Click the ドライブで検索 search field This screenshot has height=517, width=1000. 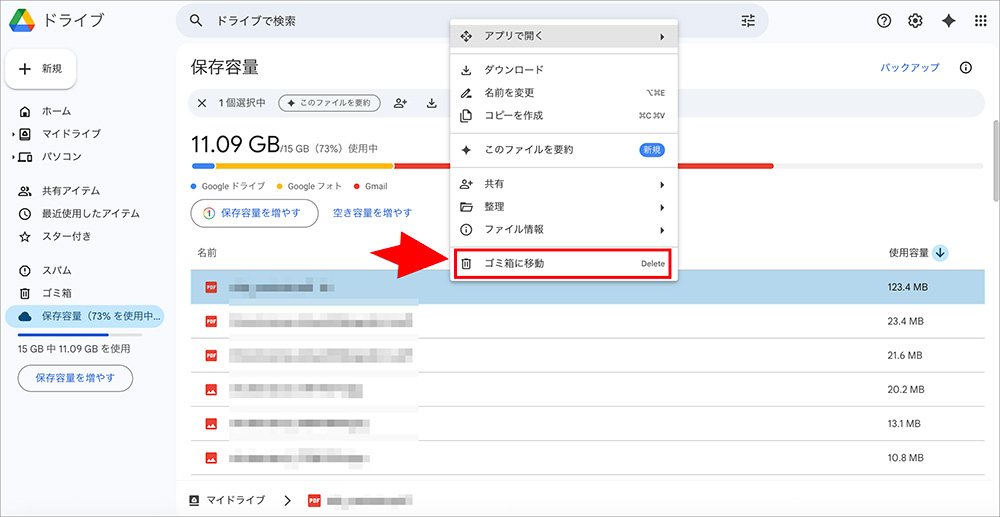pos(472,21)
